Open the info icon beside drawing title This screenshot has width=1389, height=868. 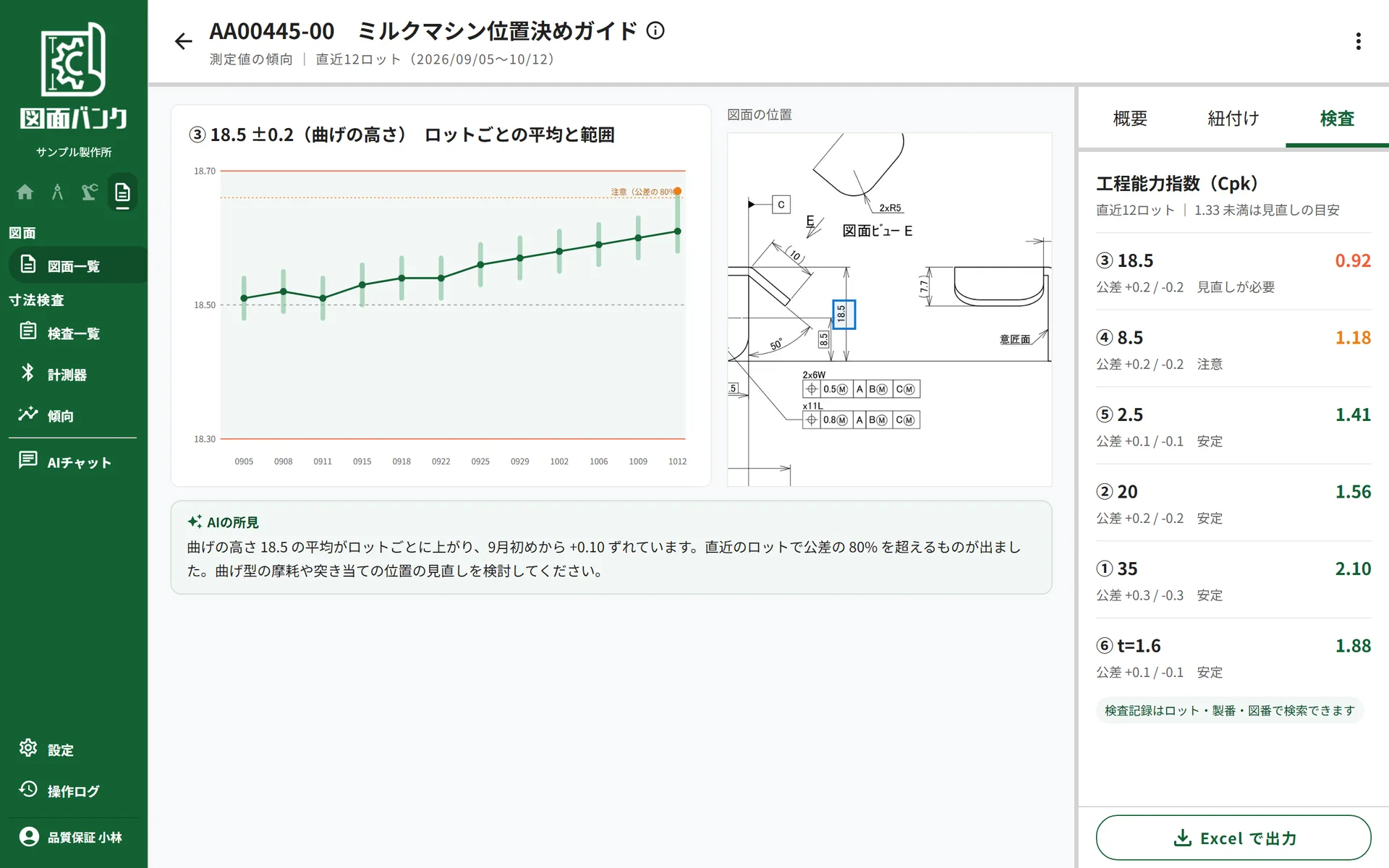pos(655,30)
